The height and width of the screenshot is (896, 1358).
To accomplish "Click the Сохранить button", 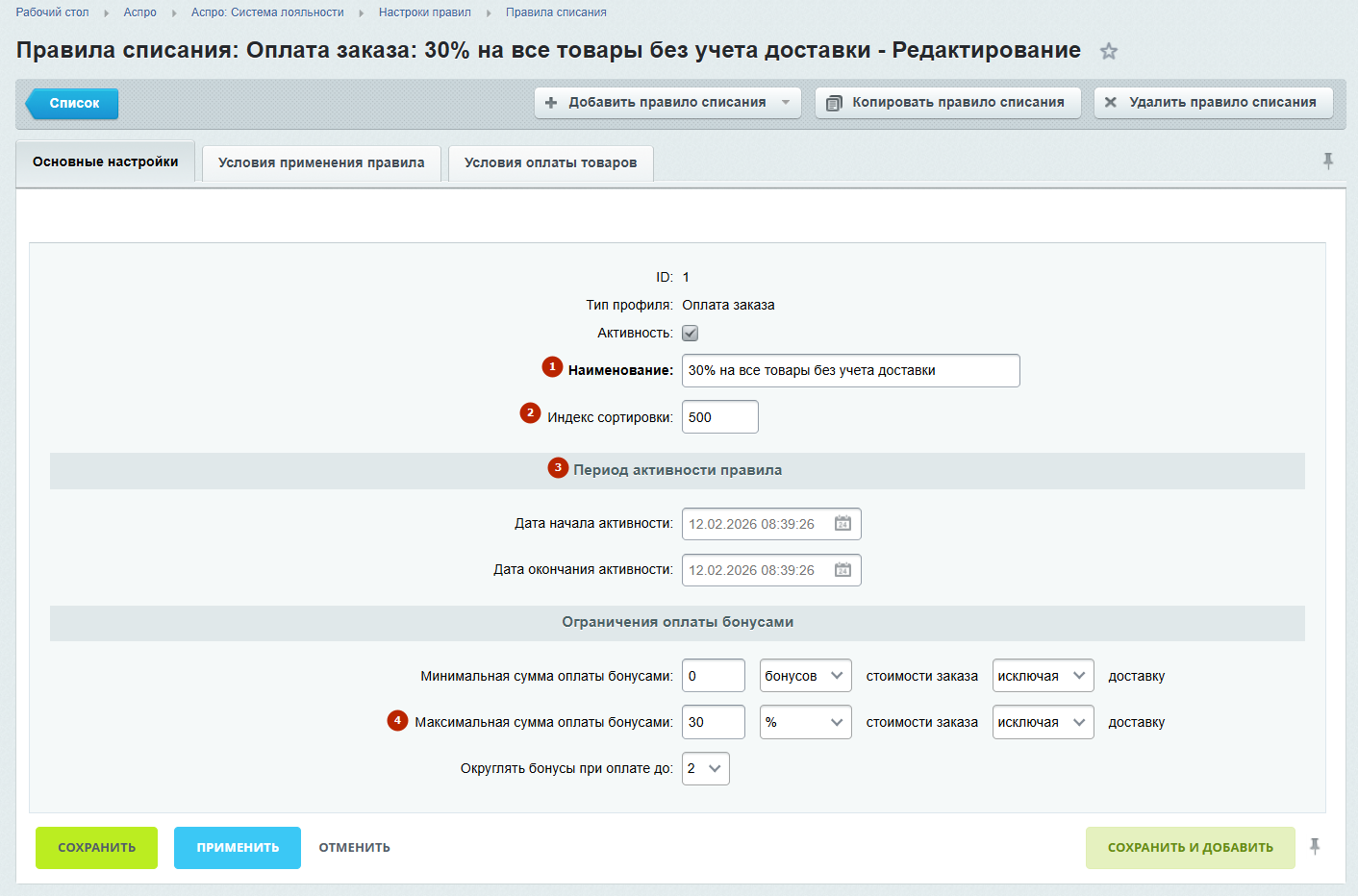I will [x=96, y=848].
